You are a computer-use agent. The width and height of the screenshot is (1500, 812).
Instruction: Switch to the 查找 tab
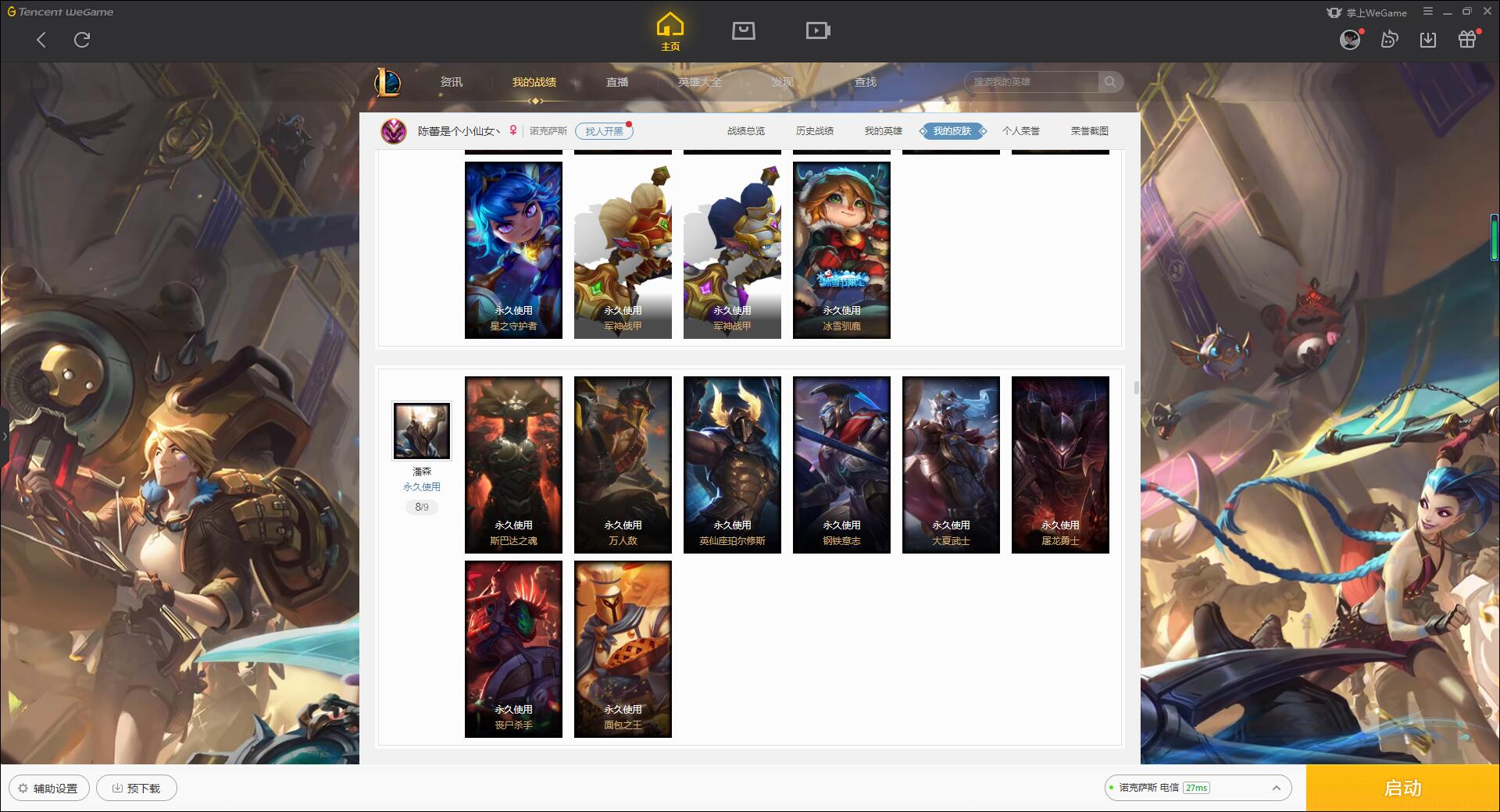click(866, 82)
